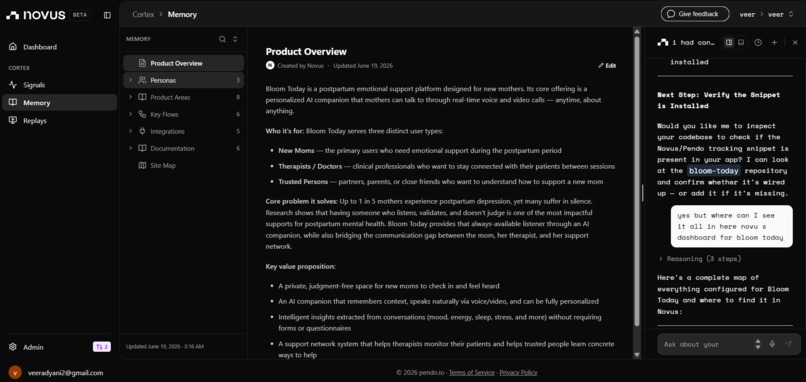The height and width of the screenshot is (382, 806).
Task: Select Product Overview in Memory tree
Action: pyautogui.click(x=184, y=63)
